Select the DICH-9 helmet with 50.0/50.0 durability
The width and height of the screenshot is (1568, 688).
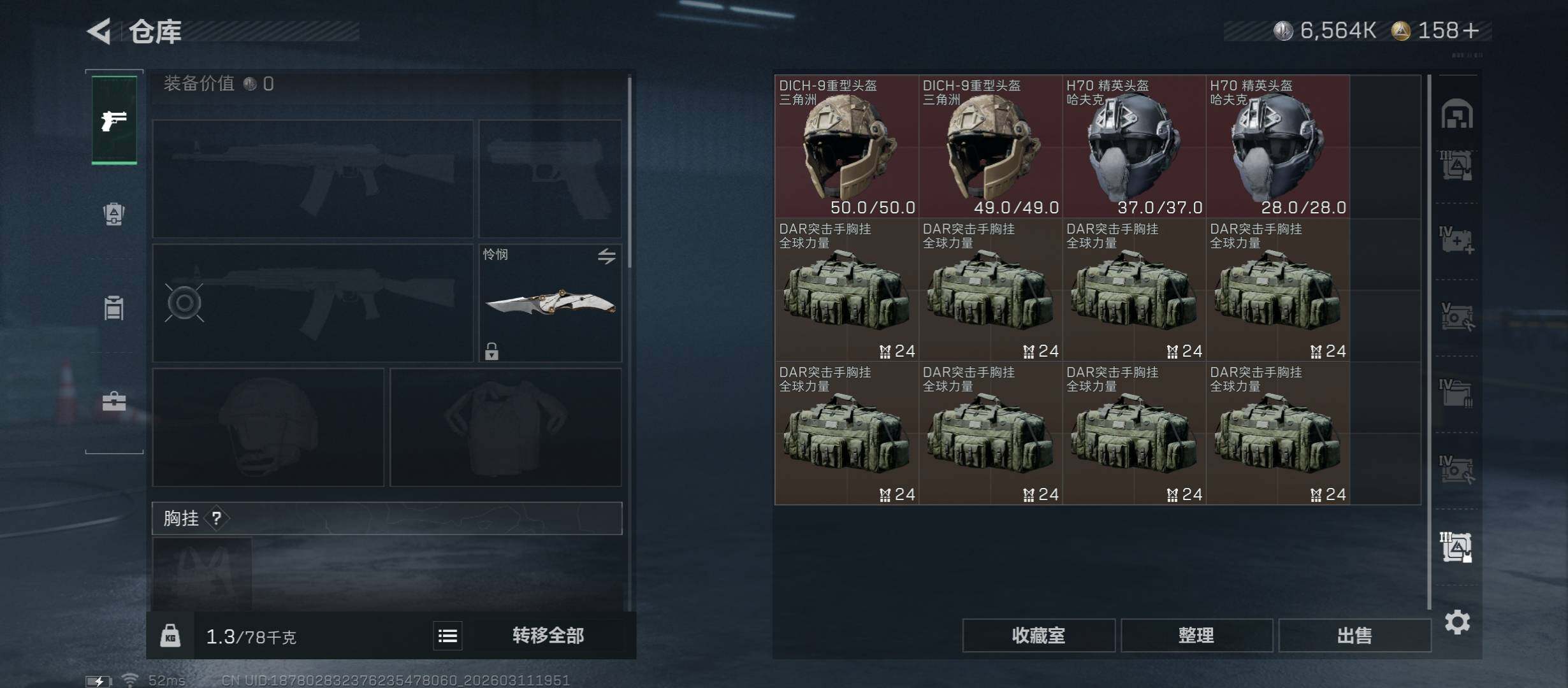tap(846, 147)
